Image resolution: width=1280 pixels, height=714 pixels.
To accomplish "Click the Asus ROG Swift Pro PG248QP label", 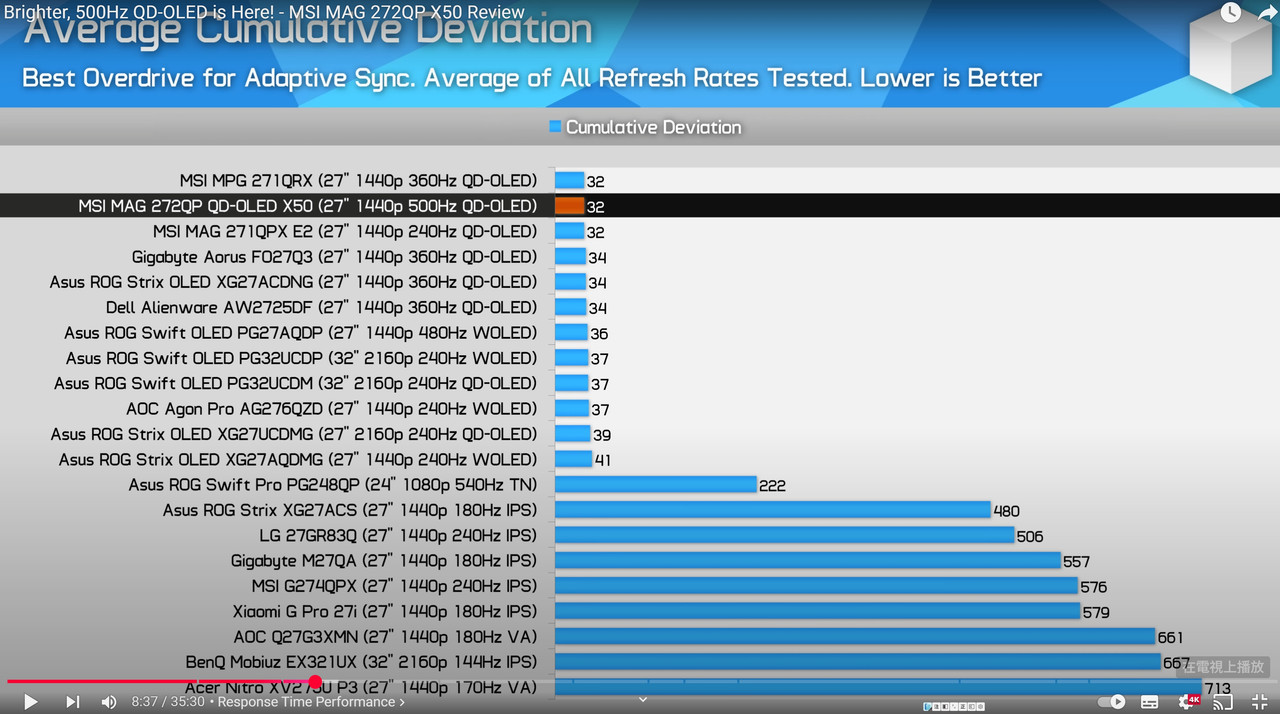I will pos(333,484).
